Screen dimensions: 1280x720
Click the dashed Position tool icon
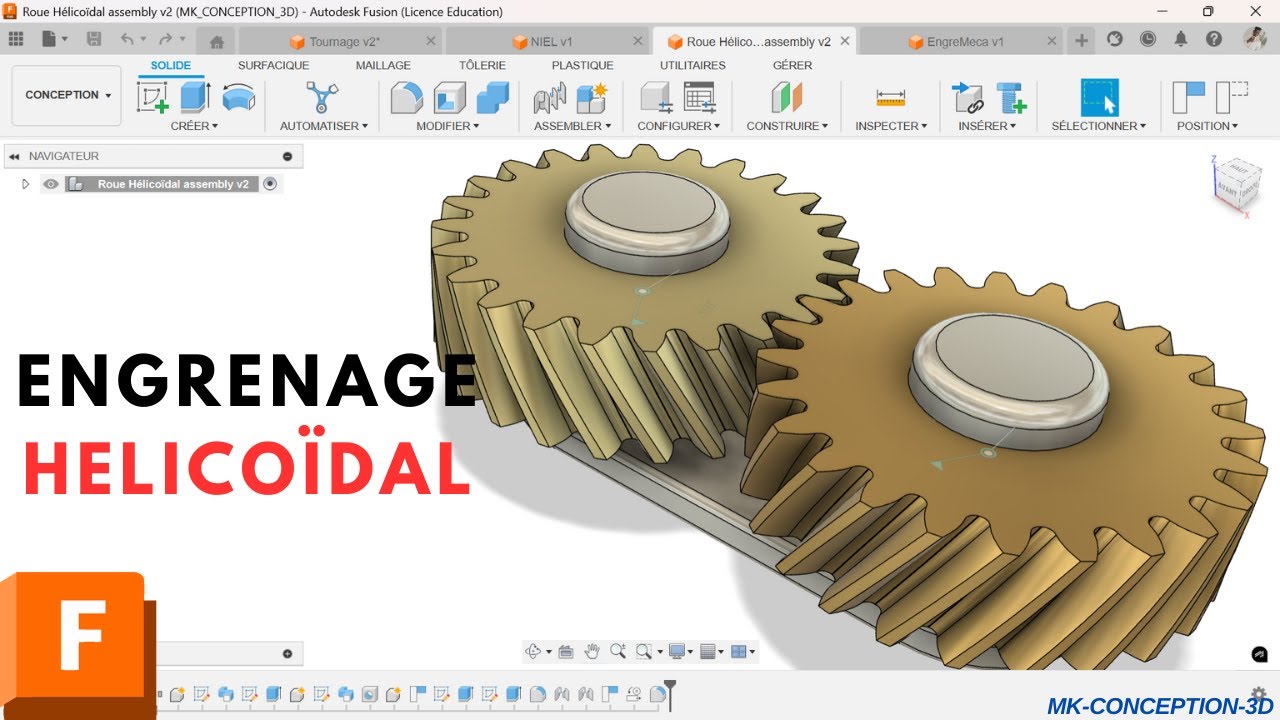(1232, 97)
